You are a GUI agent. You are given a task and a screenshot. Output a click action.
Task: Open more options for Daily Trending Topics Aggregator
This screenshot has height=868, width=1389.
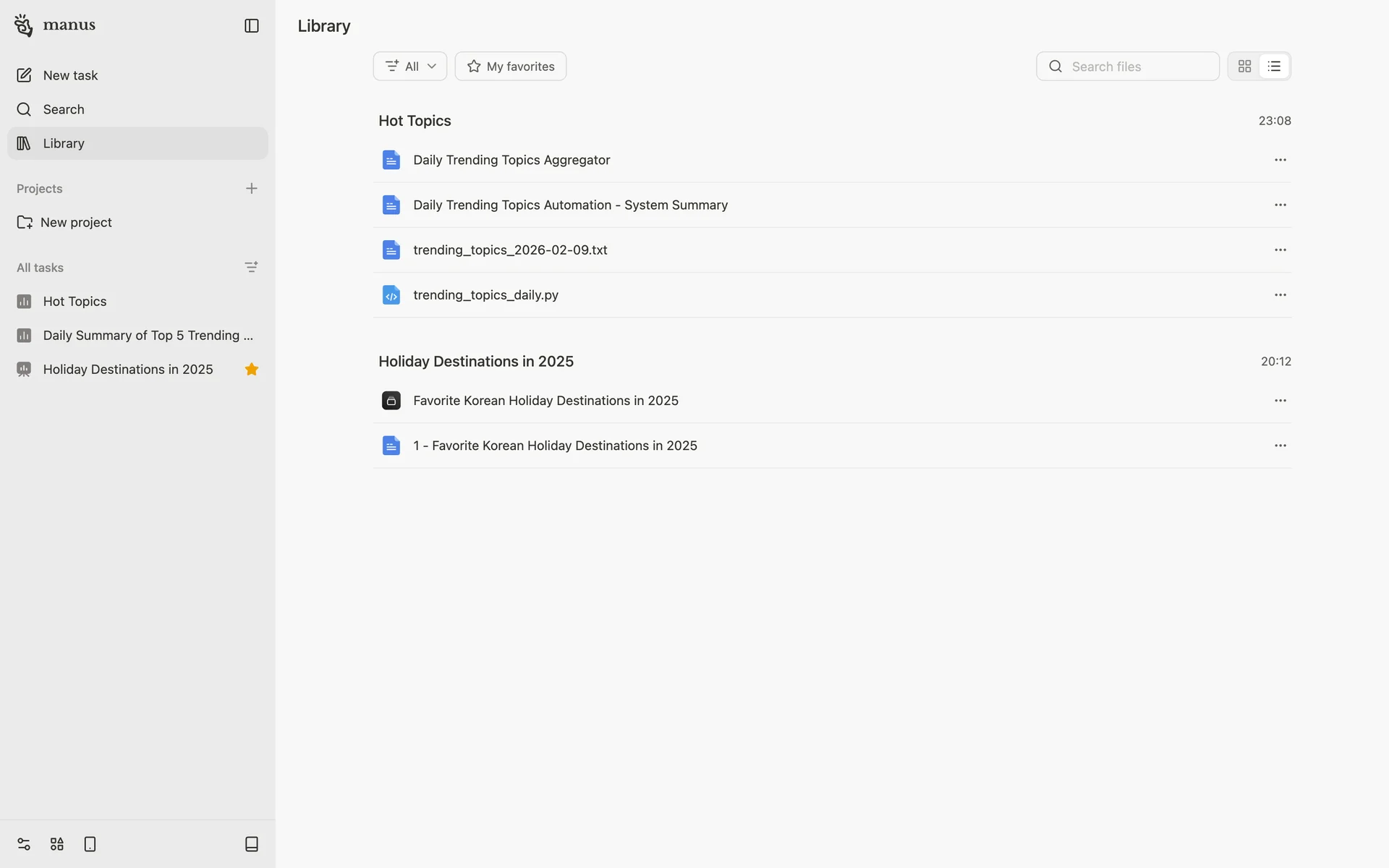click(x=1280, y=160)
